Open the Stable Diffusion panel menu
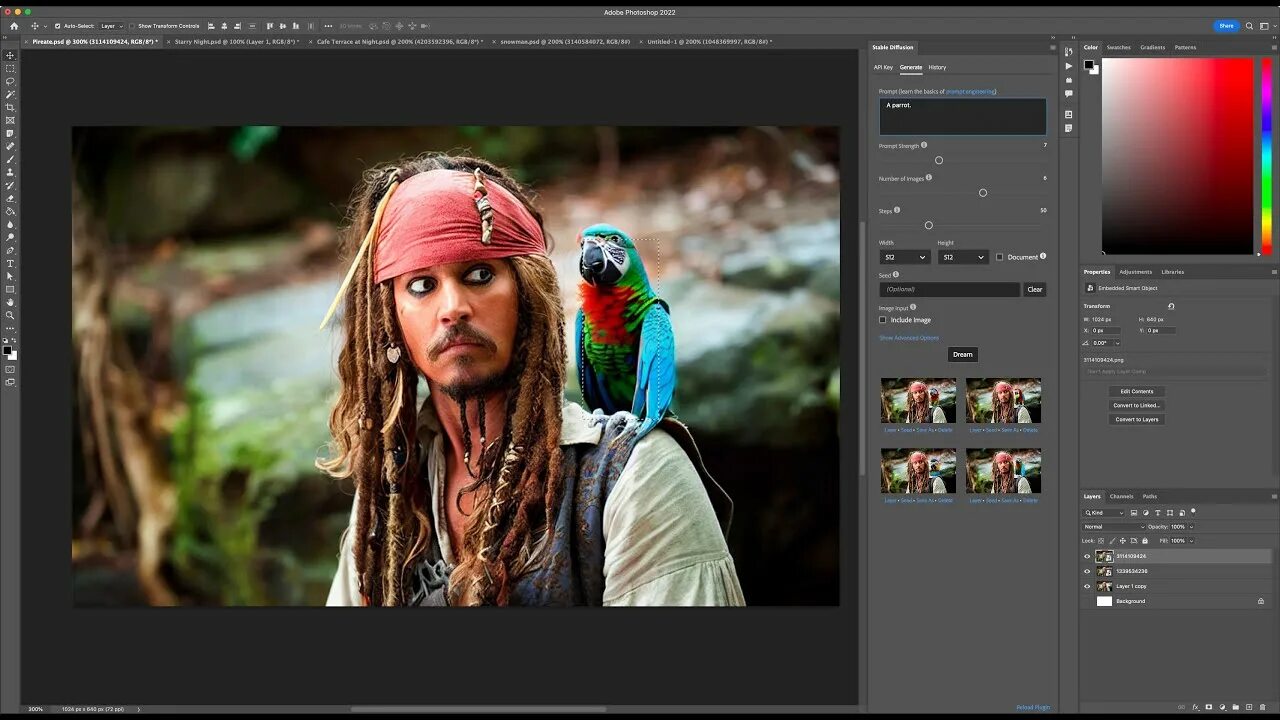The width and height of the screenshot is (1280, 720). 1052,47
